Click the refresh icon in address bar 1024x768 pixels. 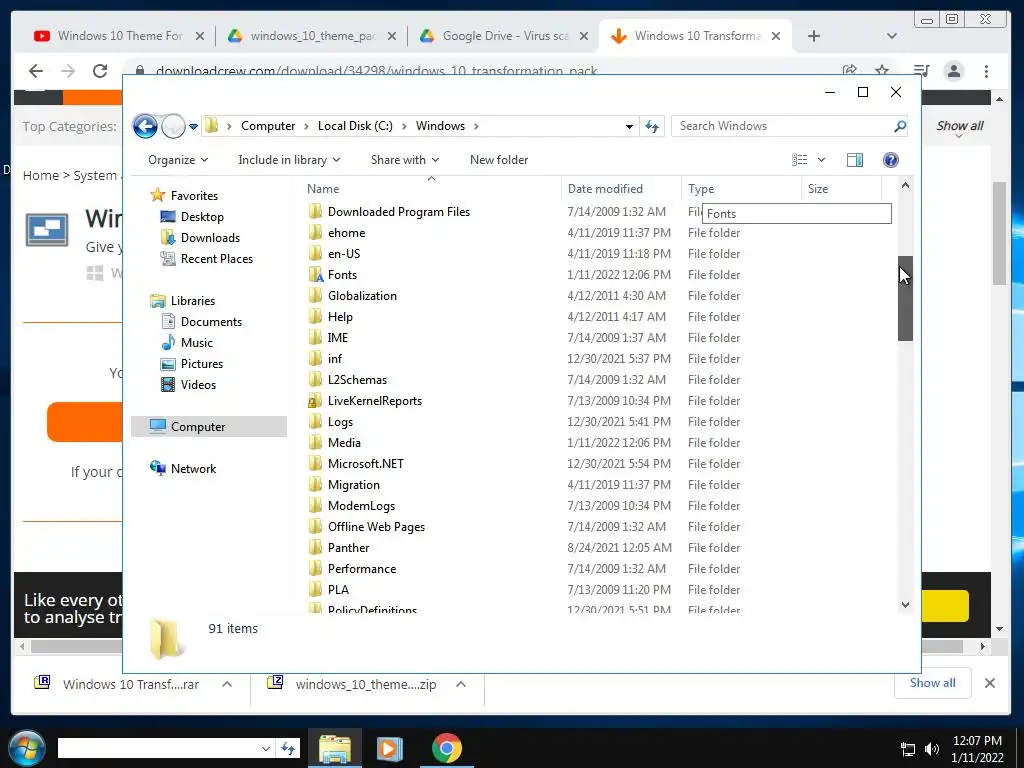[x=652, y=126]
